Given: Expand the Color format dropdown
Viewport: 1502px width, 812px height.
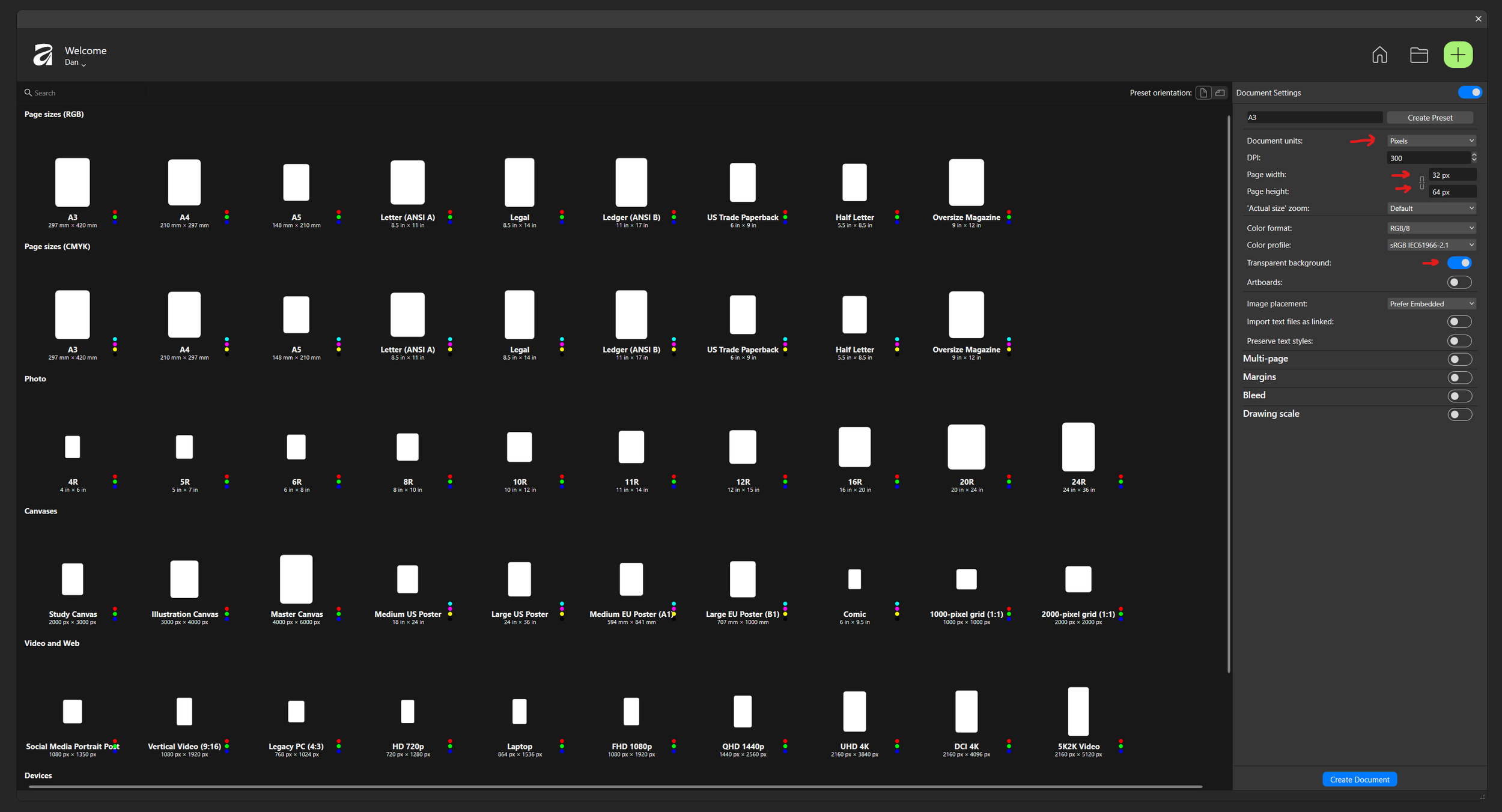Looking at the screenshot, I should coord(1431,228).
